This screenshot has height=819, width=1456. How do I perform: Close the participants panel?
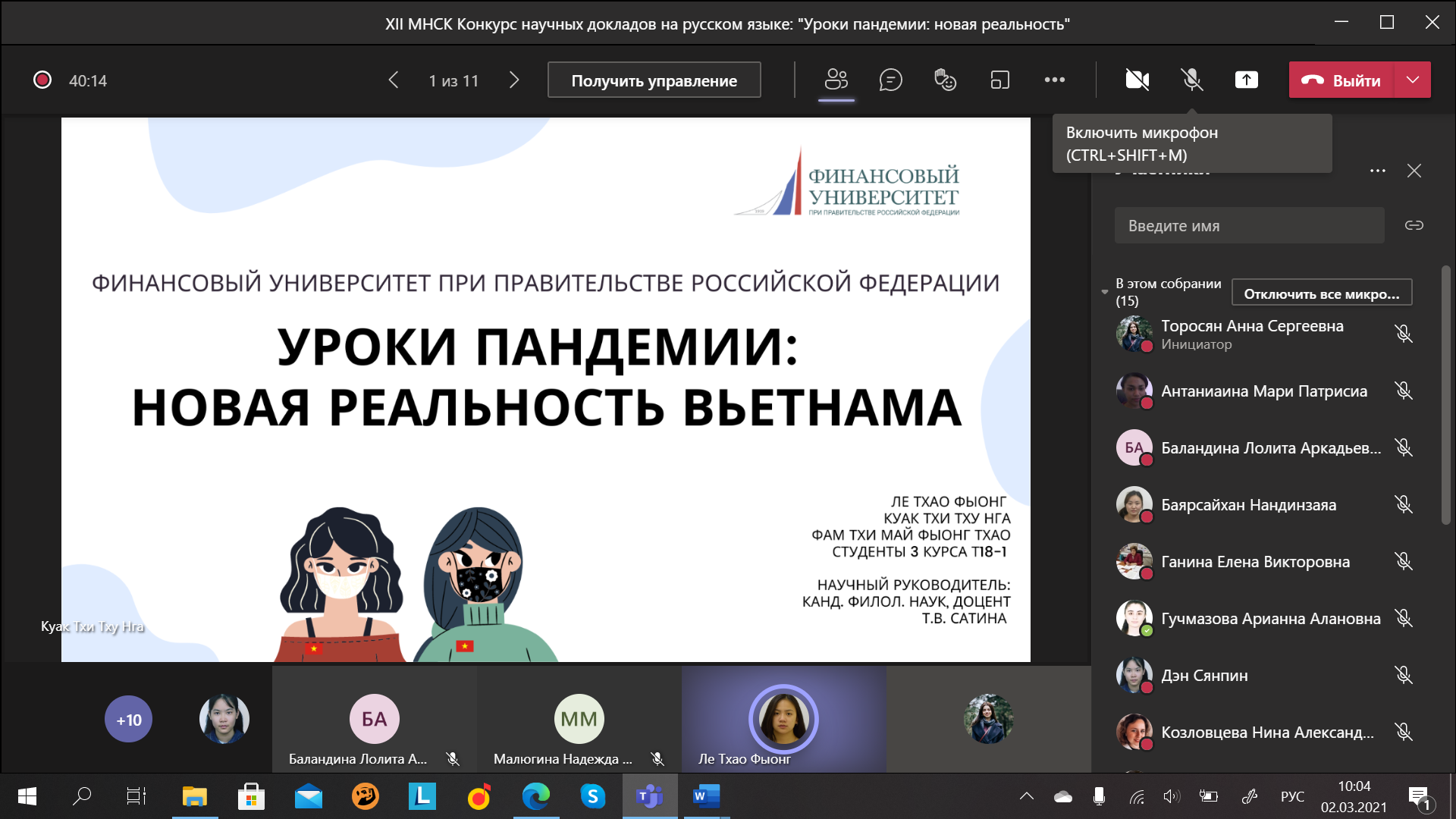pos(1414,171)
